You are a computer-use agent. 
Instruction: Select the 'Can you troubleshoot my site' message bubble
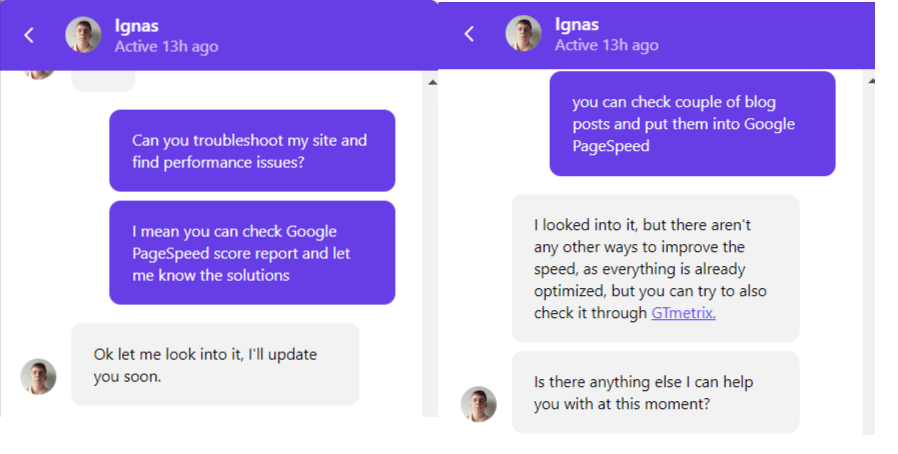coord(252,151)
